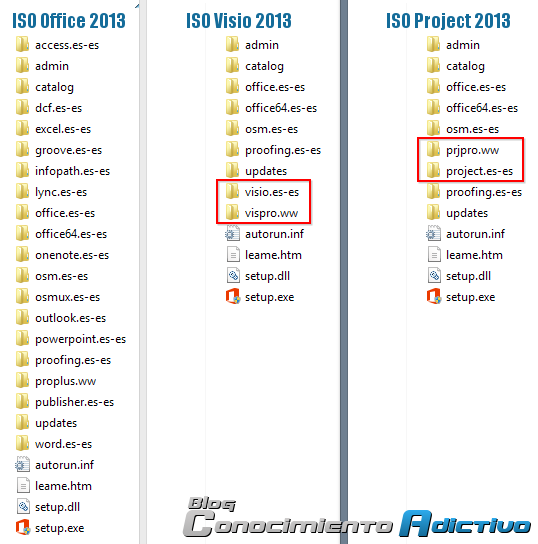Select admin folder name in ISO Visio 2013

coord(262,45)
